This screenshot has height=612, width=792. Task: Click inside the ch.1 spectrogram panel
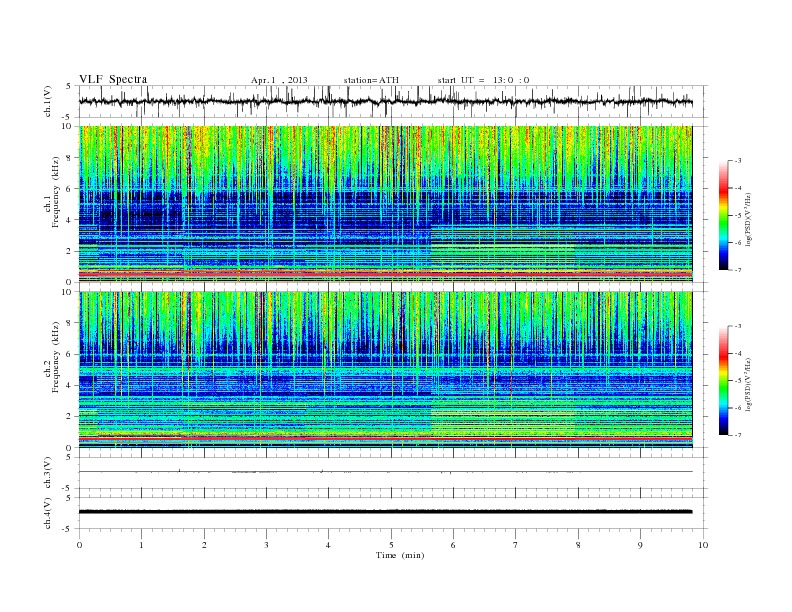(x=385, y=204)
